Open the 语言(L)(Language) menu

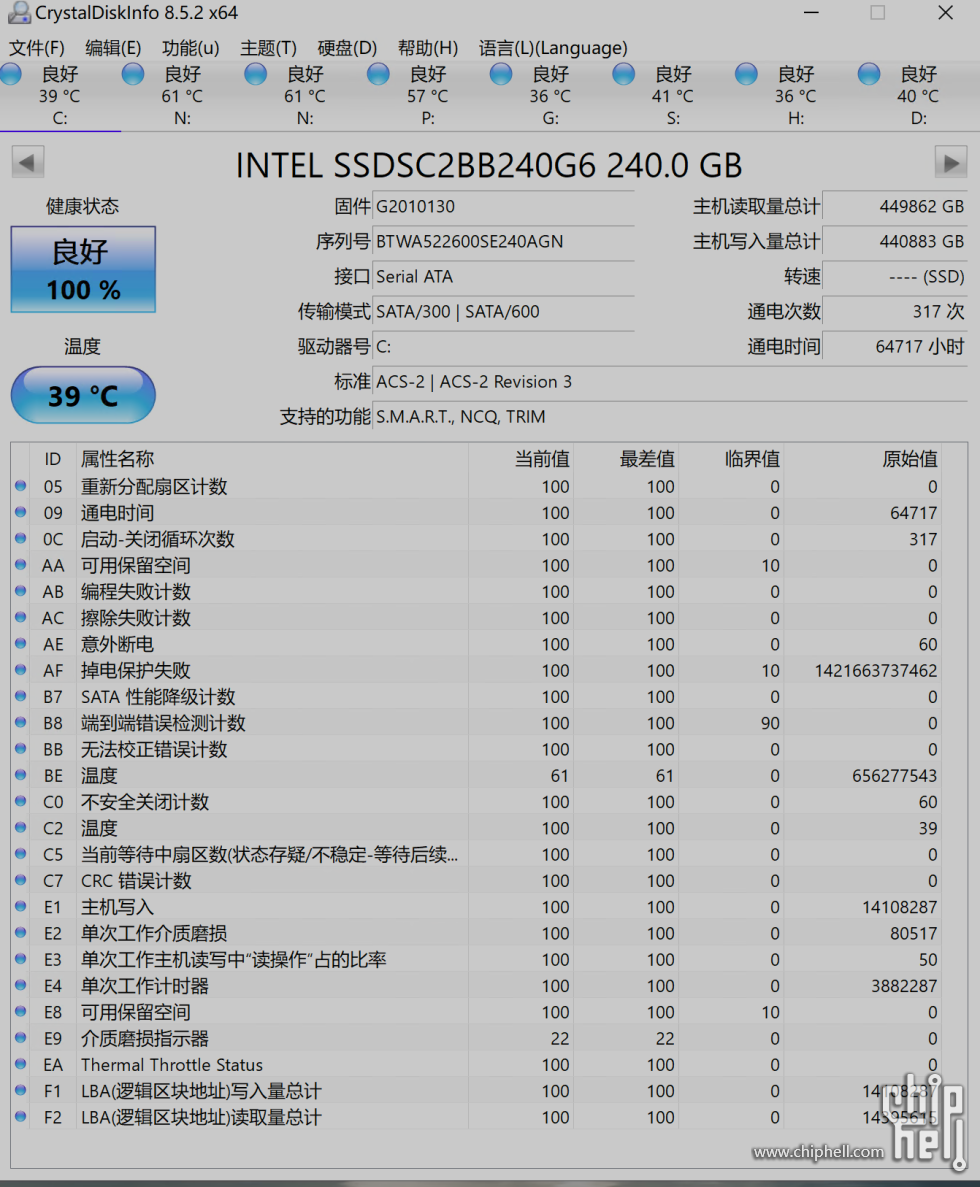553,48
